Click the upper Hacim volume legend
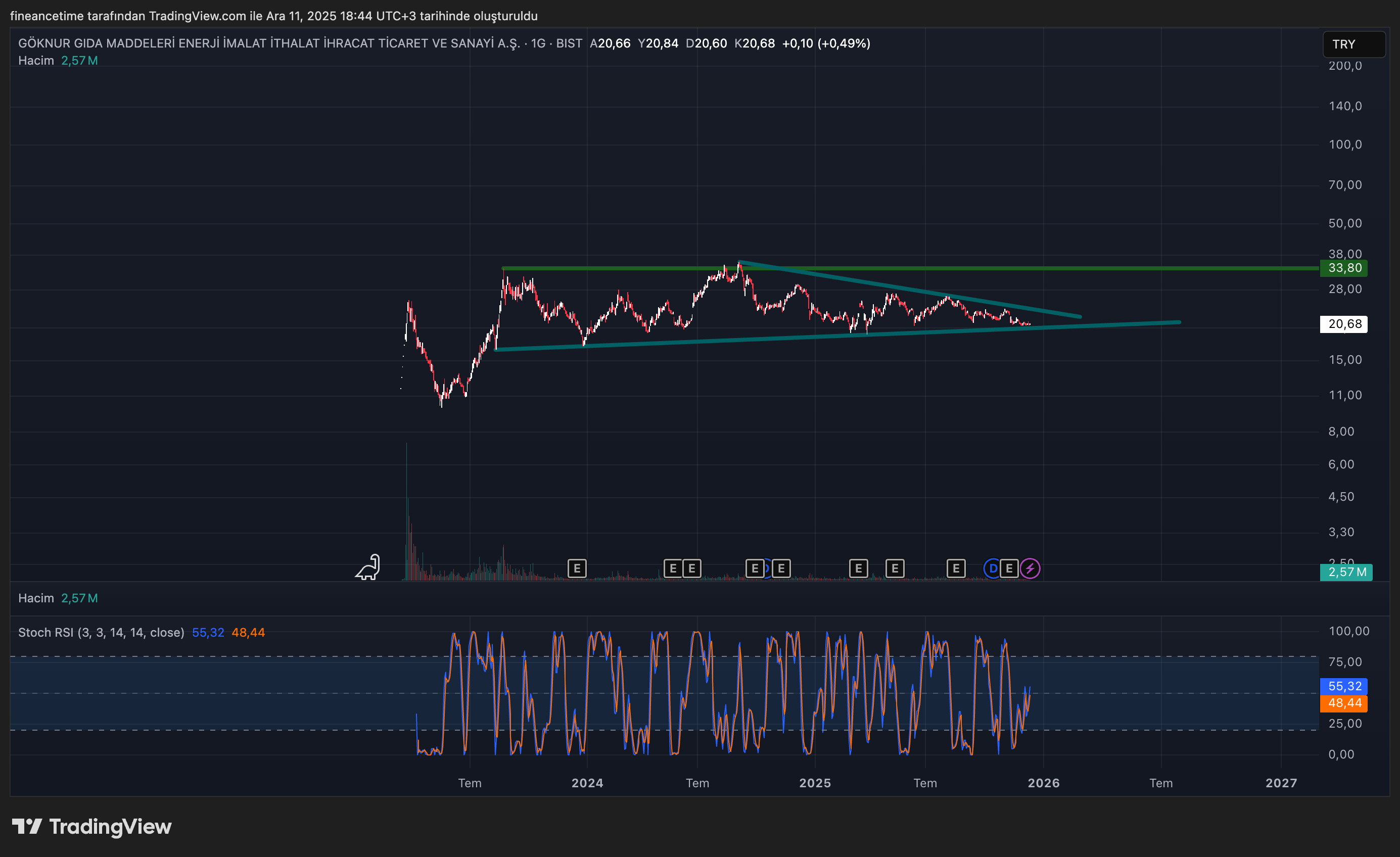The width and height of the screenshot is (1400, 857). click(x=36, y=61)
